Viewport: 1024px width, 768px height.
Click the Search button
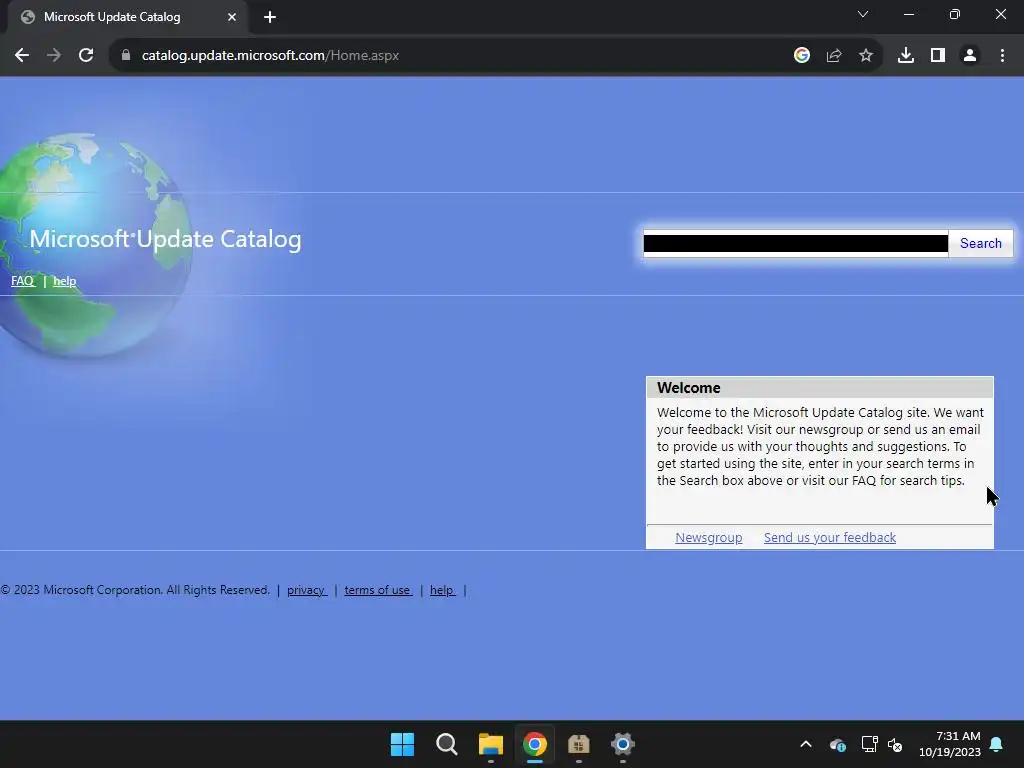[x=980, y=243]
